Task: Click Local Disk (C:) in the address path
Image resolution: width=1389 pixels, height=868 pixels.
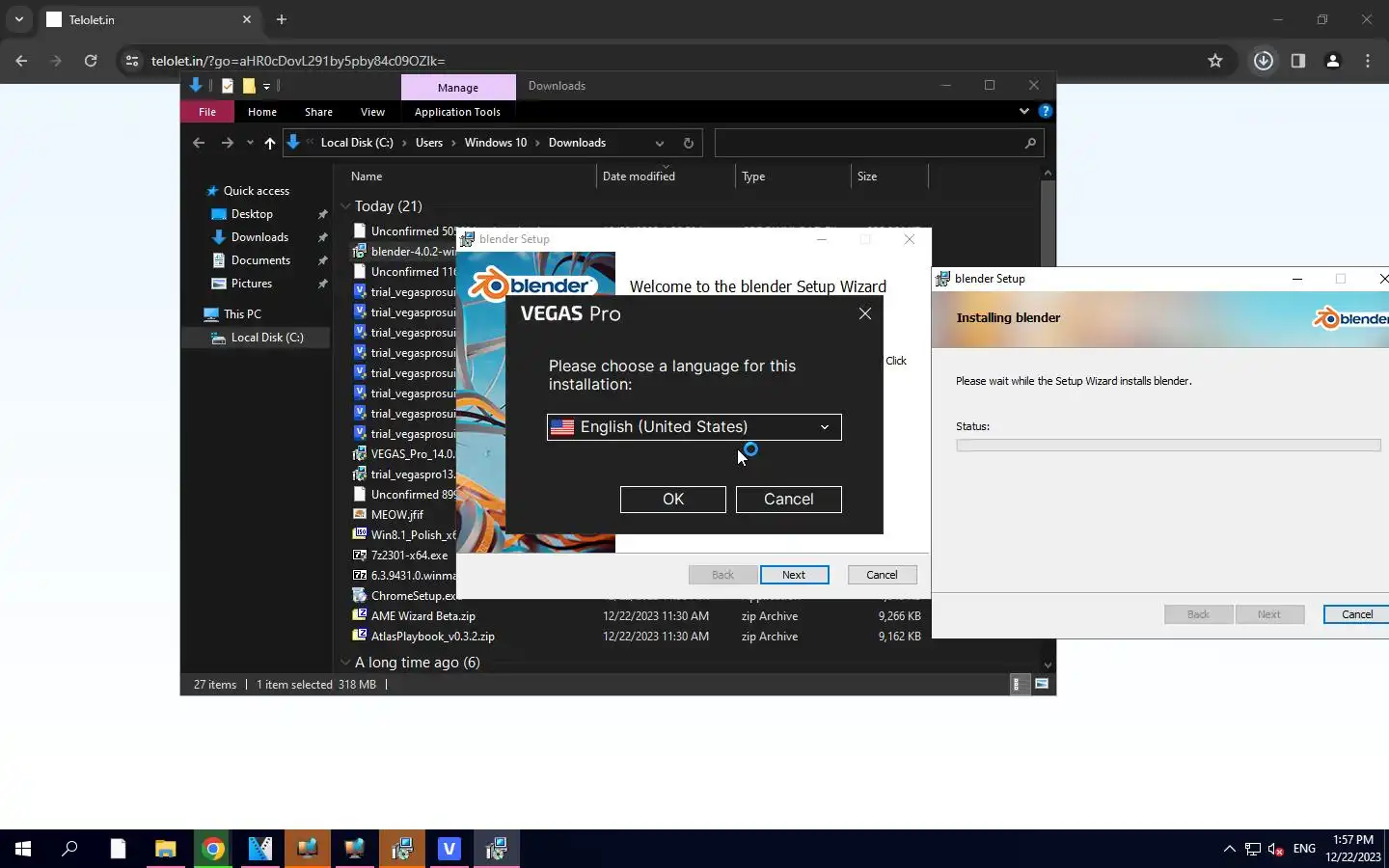Action: pyautogui.click(x=357, y=143)
